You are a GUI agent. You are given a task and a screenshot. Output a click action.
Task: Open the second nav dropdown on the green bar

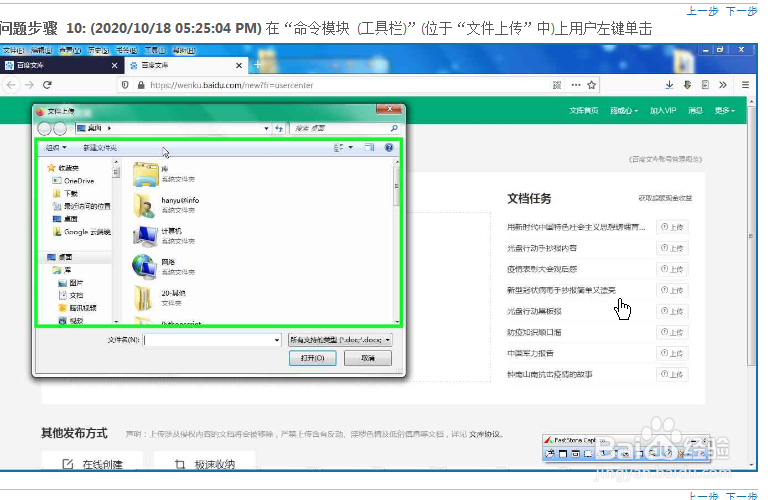624,111
